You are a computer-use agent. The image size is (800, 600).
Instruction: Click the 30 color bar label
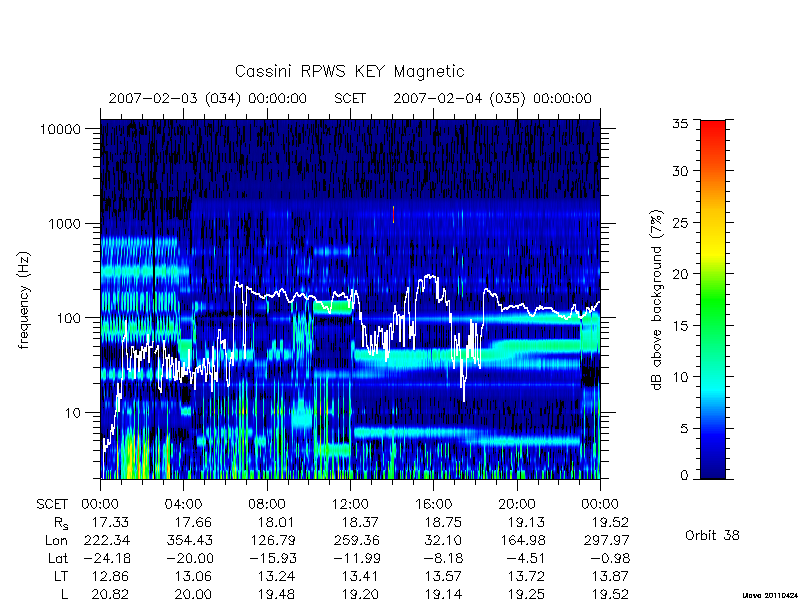(680, 171)
